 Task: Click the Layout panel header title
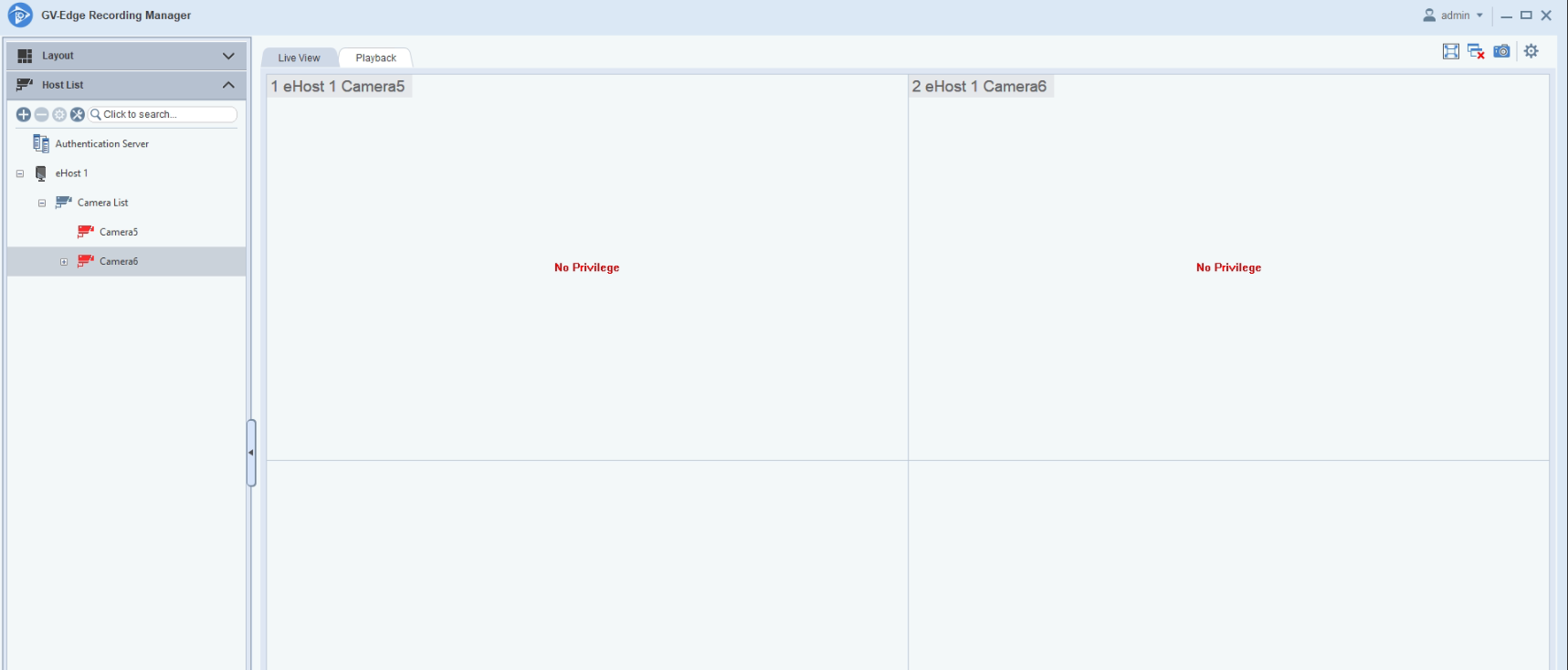point(58,56)
